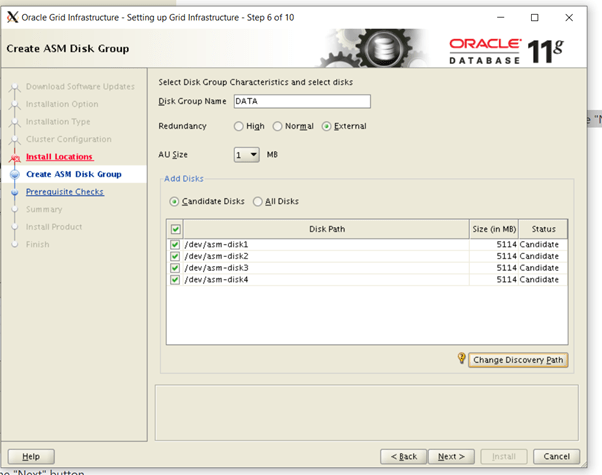Screen dimensions: 602x475
Task: Toggle the select-all disks header checkbox
Action: coord(175,228)
